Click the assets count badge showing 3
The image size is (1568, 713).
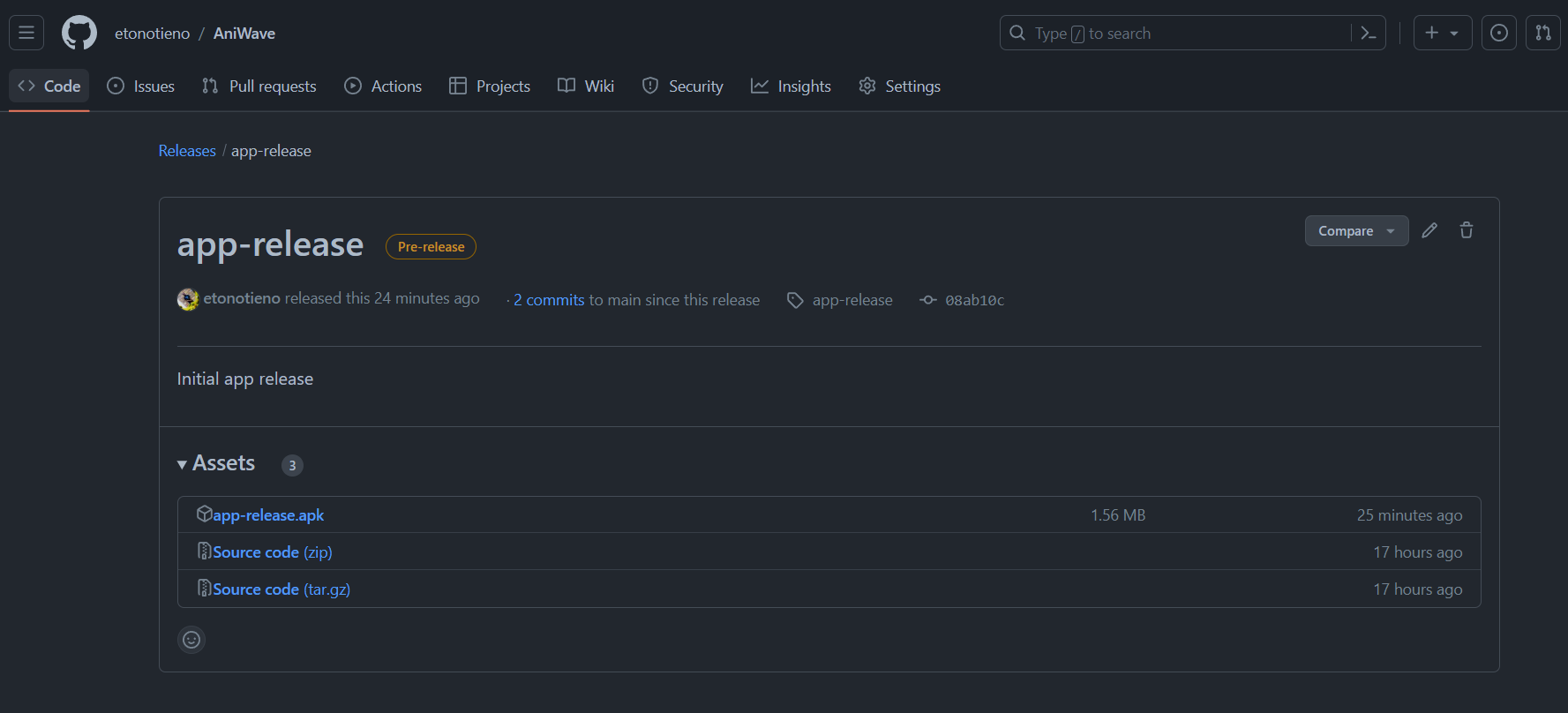tap(292, 465)
